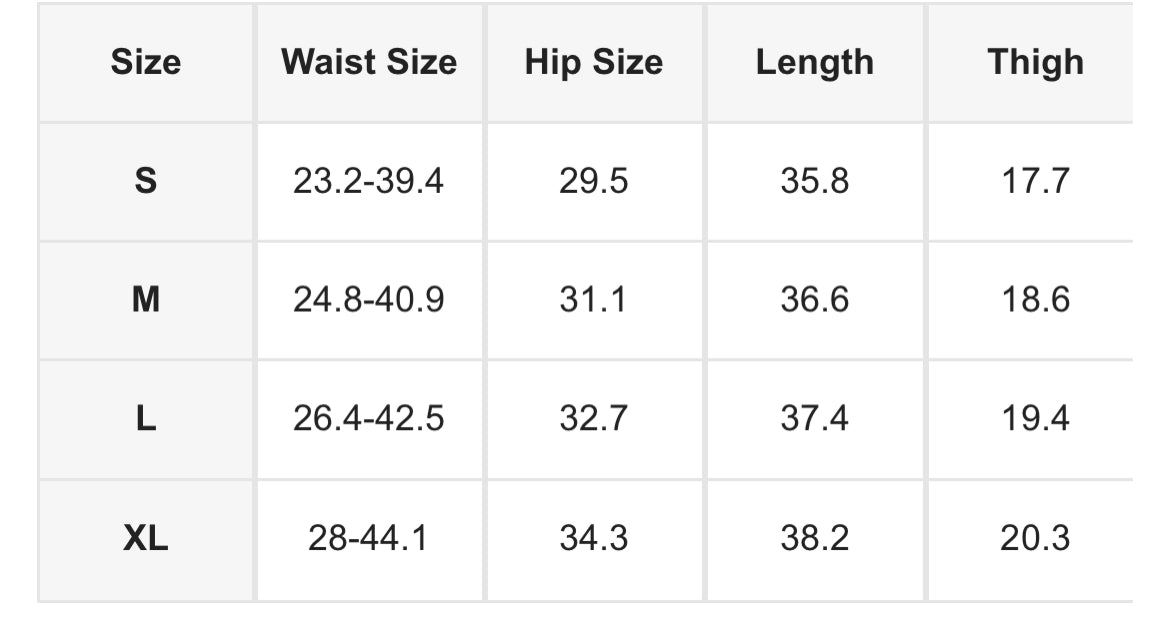Select the L size row label
This screenshot has width=1170, height=629.
pyautogui.click(x=146, y=419)
